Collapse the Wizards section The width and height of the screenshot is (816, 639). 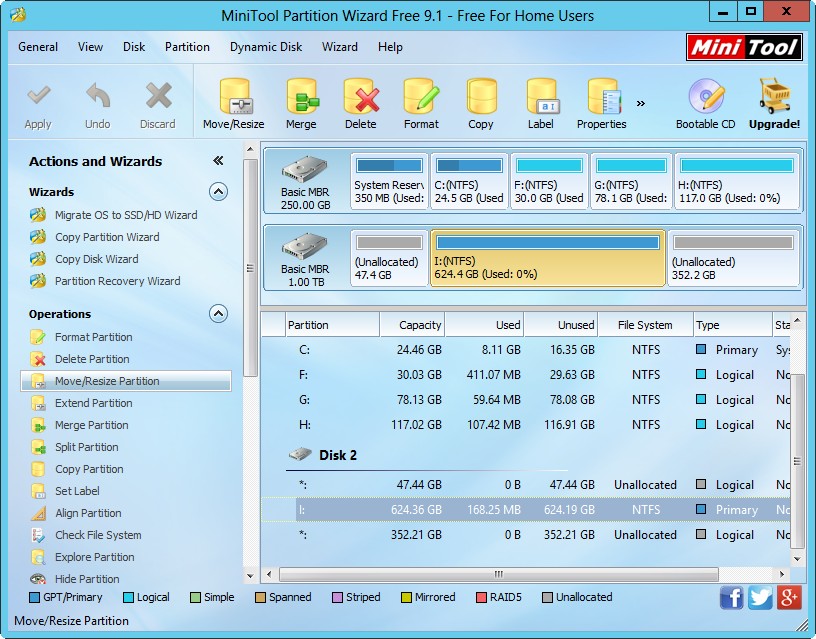coord(217,192)
